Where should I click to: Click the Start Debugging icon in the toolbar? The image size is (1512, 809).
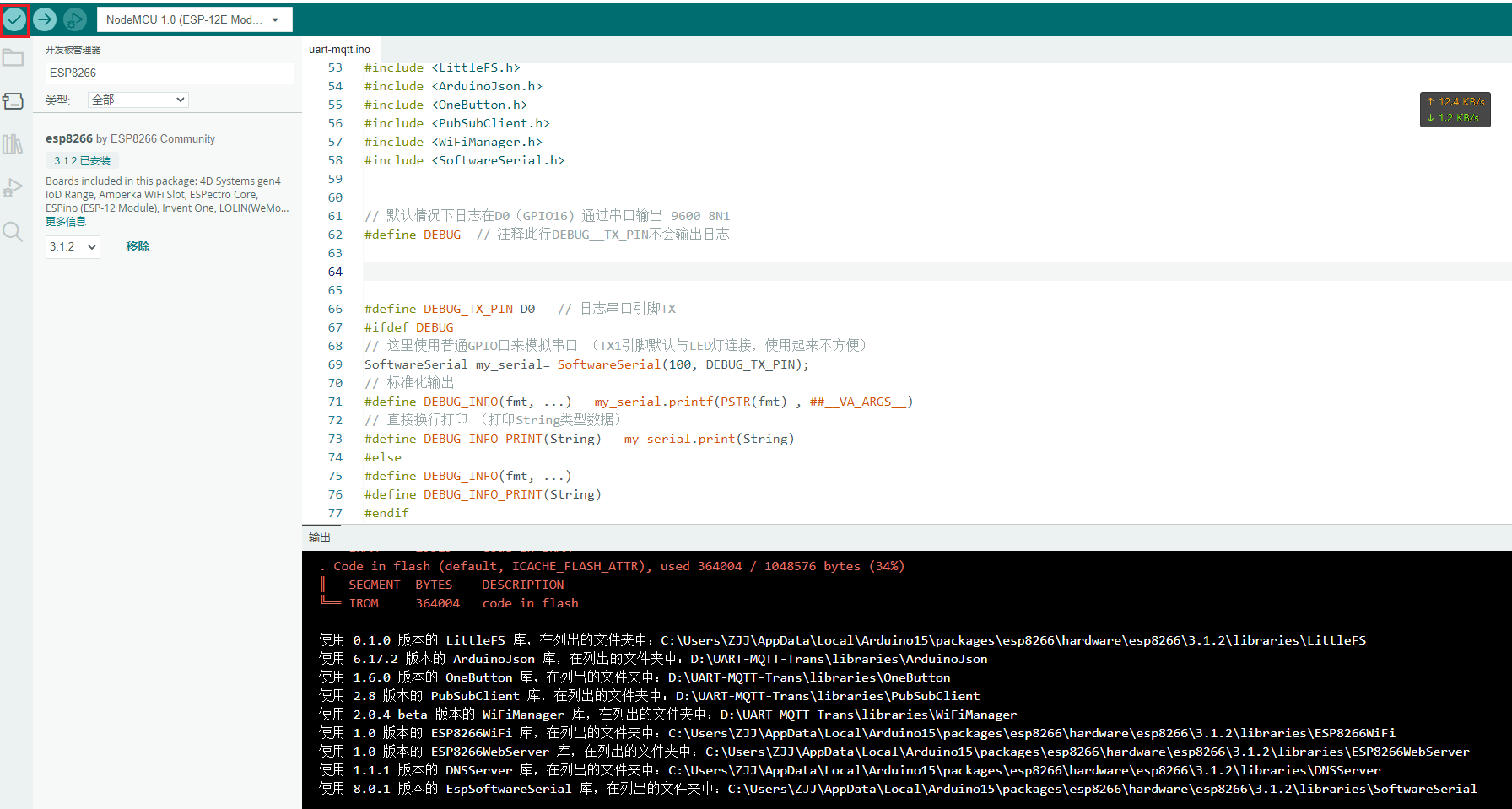[74, 19]
